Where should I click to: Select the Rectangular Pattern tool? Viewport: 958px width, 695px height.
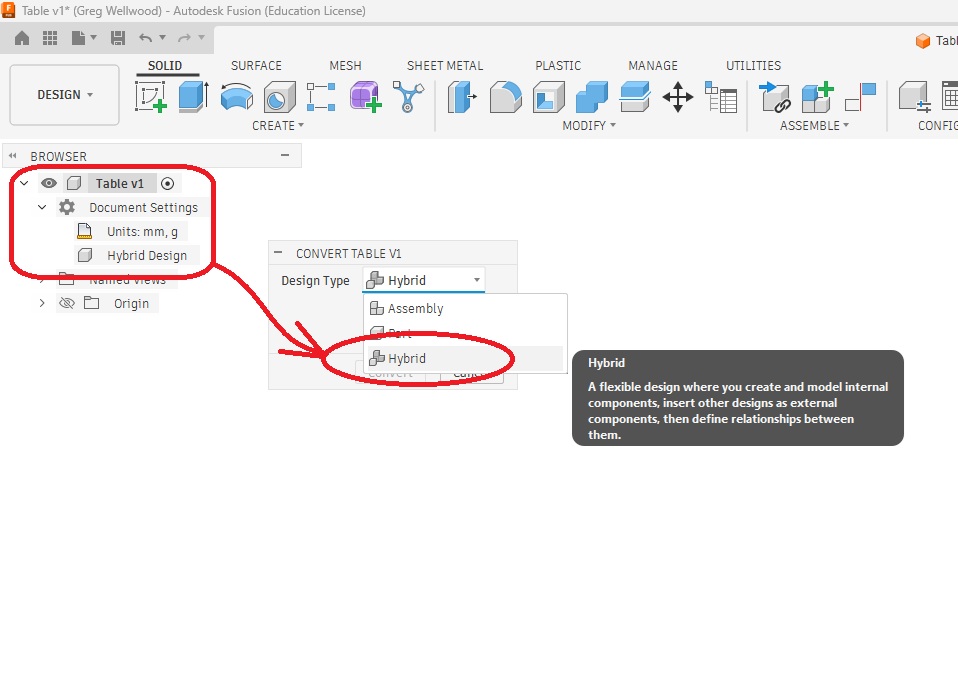(x=321, y=96)
